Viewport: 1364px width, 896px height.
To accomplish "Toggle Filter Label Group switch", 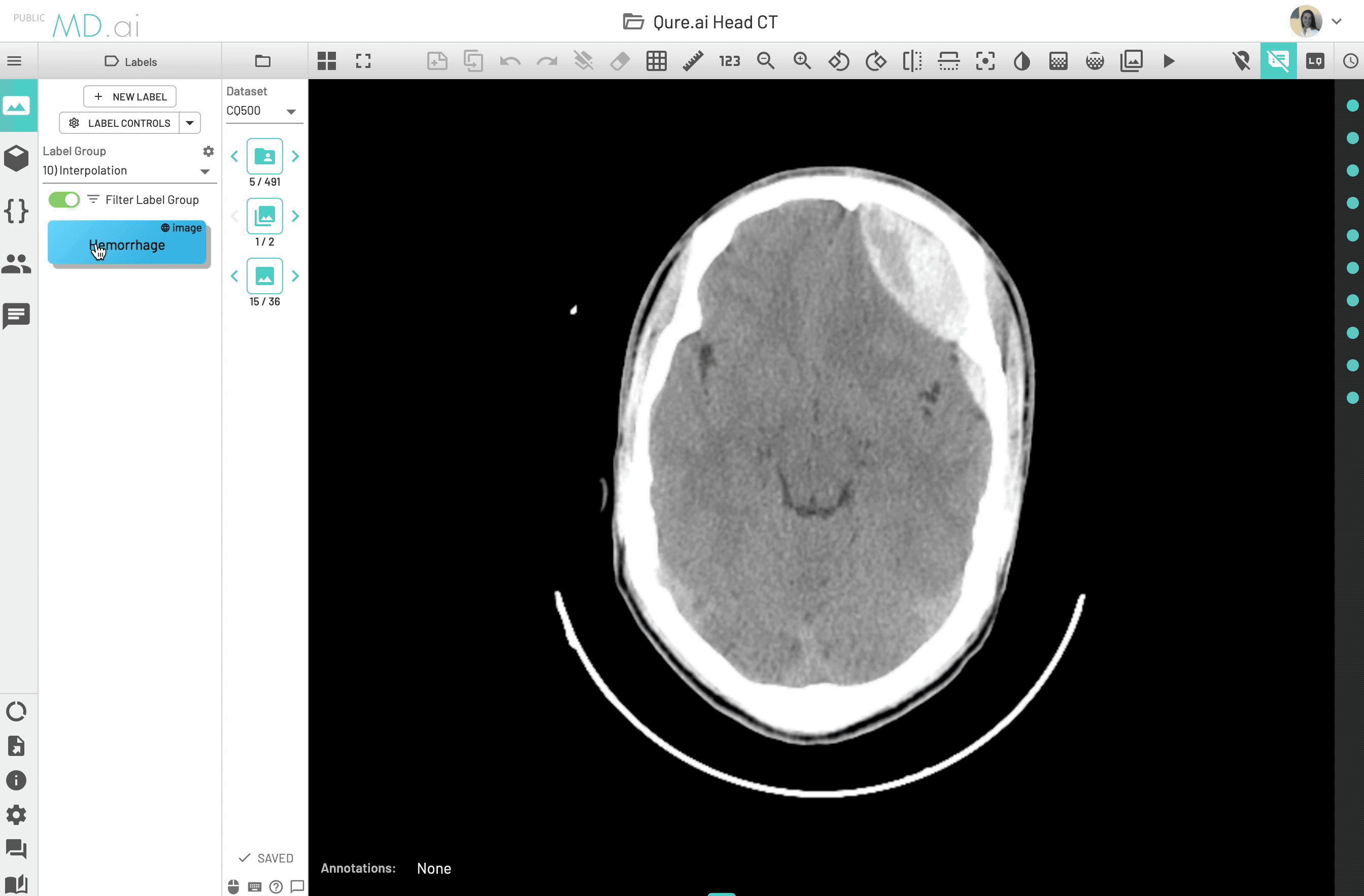I will pos(64,200).
